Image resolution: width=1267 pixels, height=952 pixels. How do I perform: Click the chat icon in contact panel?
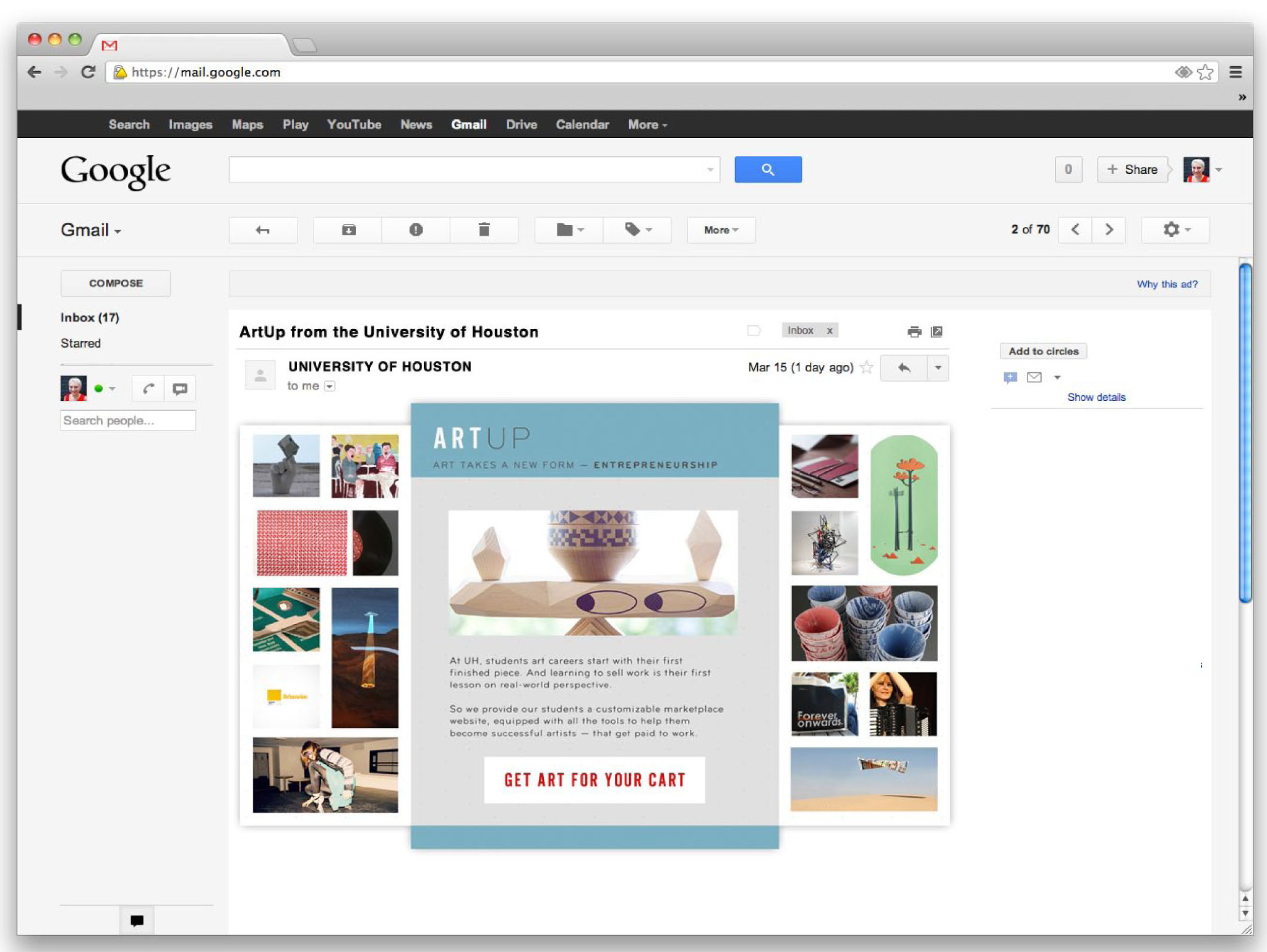(x=1010, y=377)
